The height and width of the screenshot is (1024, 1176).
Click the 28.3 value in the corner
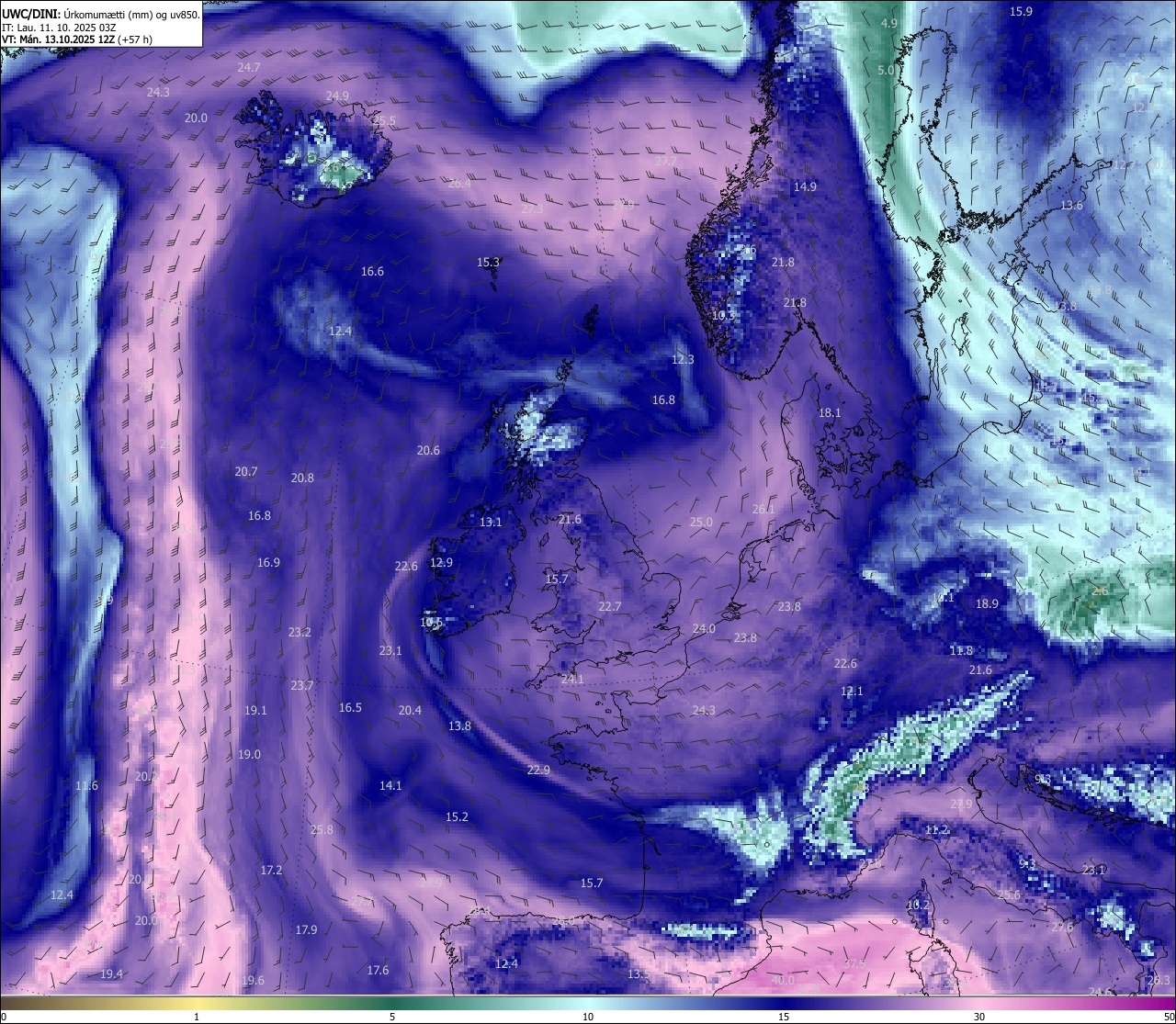point(1159,981)
